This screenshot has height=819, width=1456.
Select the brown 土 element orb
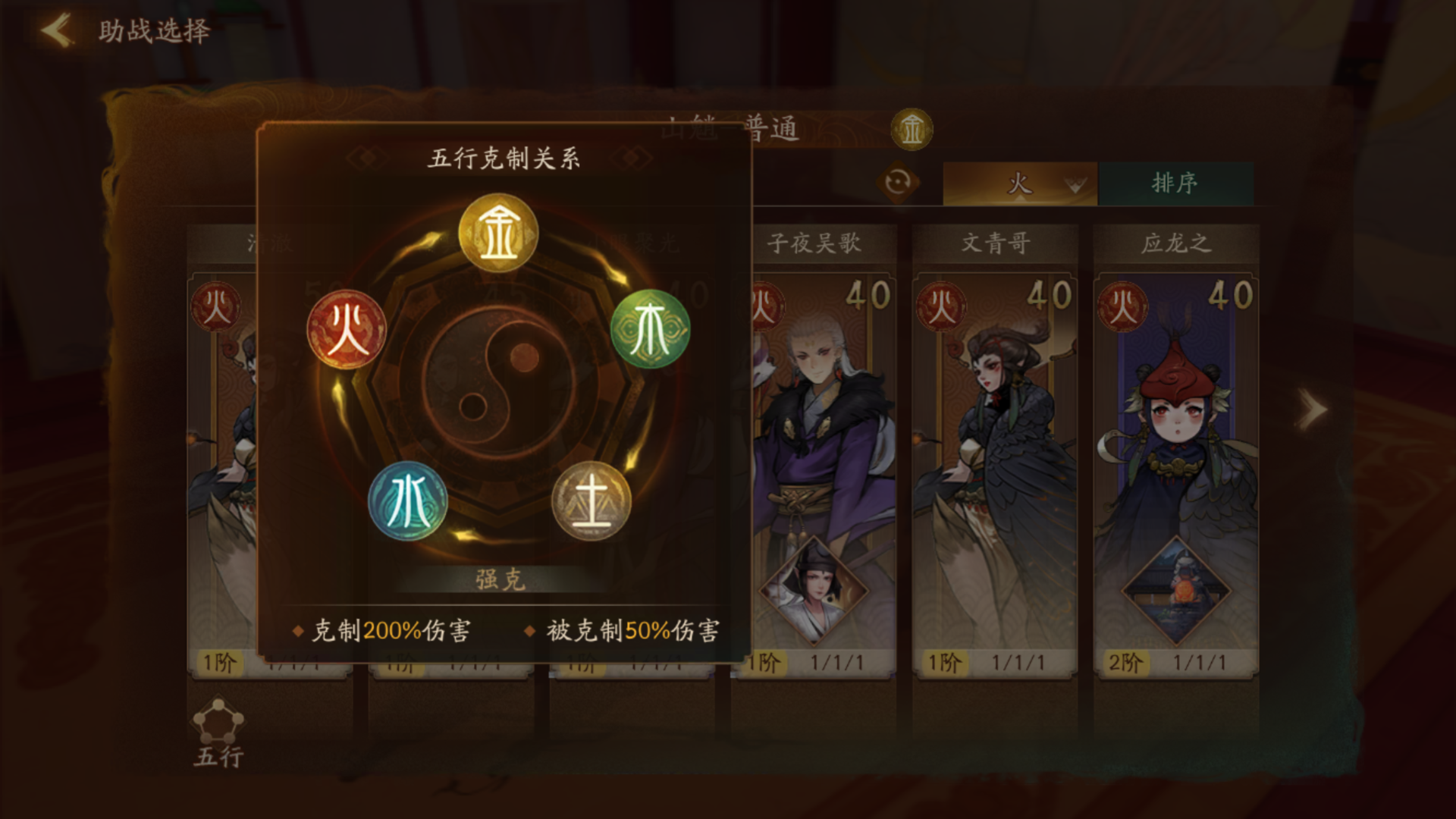[591, 500]
